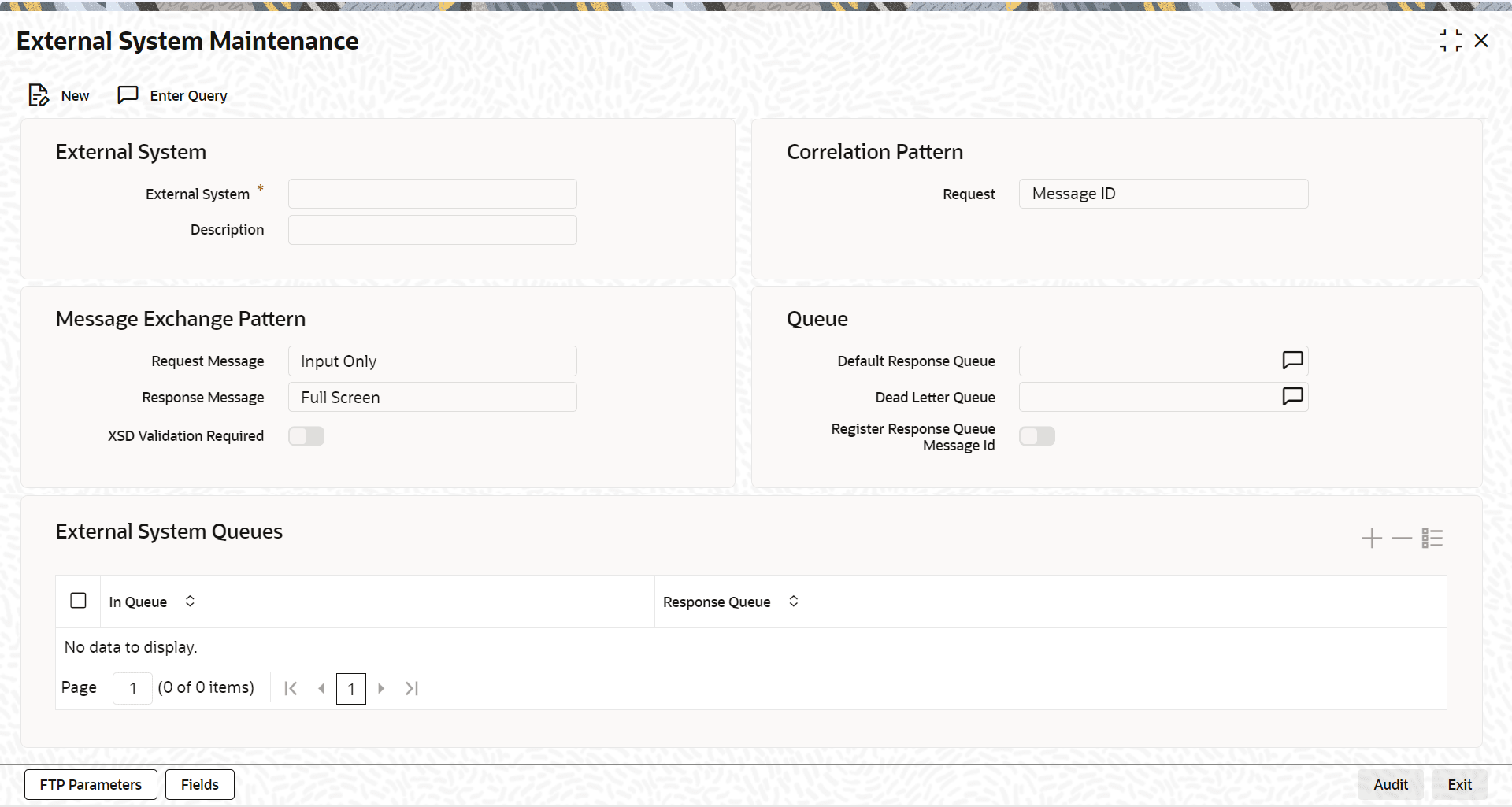
Task: Click the '(0 of 0 items)' text
Action: click(x=206, y=687)
